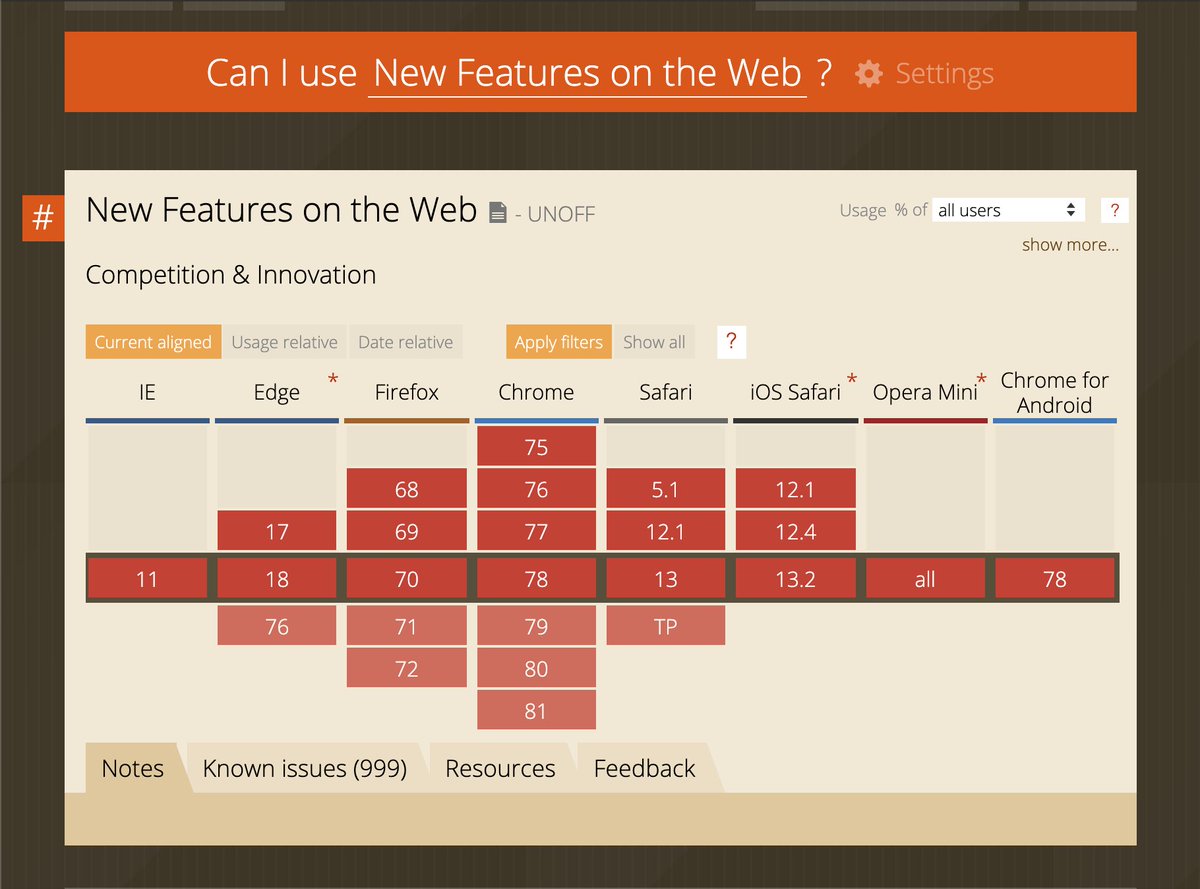Select Current aligned view mode
Viewport: 1200px width, 889px height.
pos(153,342)
